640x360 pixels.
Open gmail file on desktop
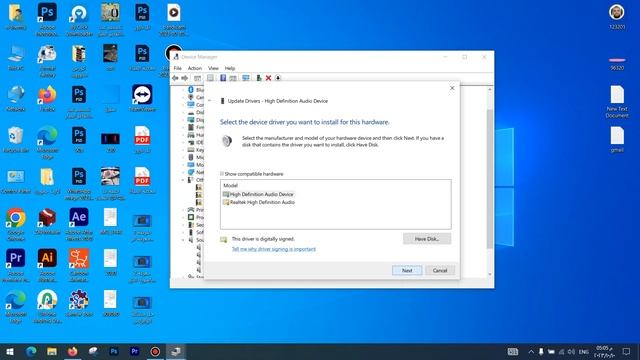click(617, 140)
